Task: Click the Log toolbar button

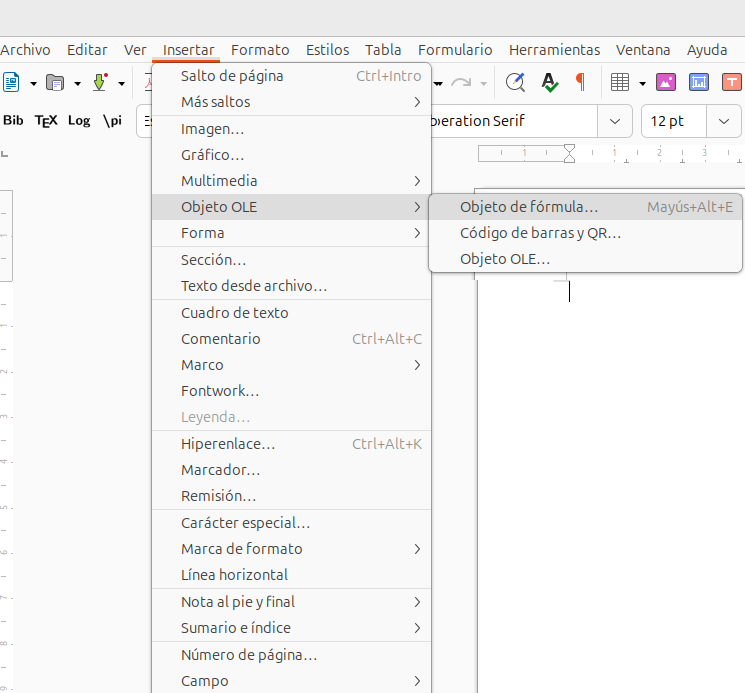Action: 79,121
